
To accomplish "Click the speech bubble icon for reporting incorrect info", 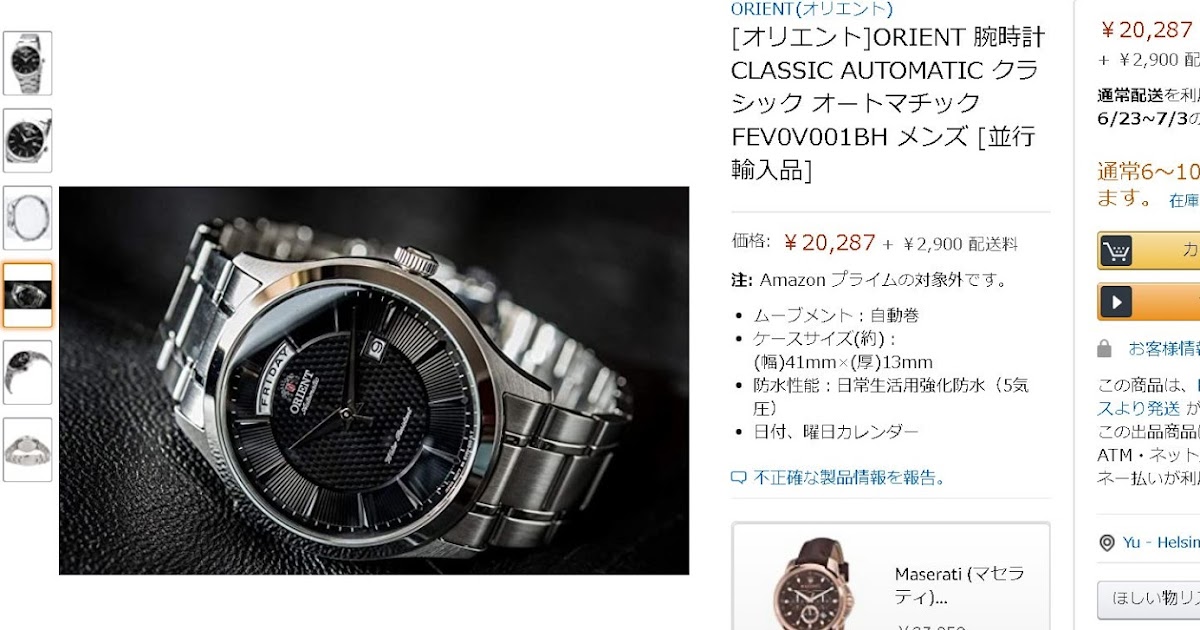I will [x=739, y=478].
